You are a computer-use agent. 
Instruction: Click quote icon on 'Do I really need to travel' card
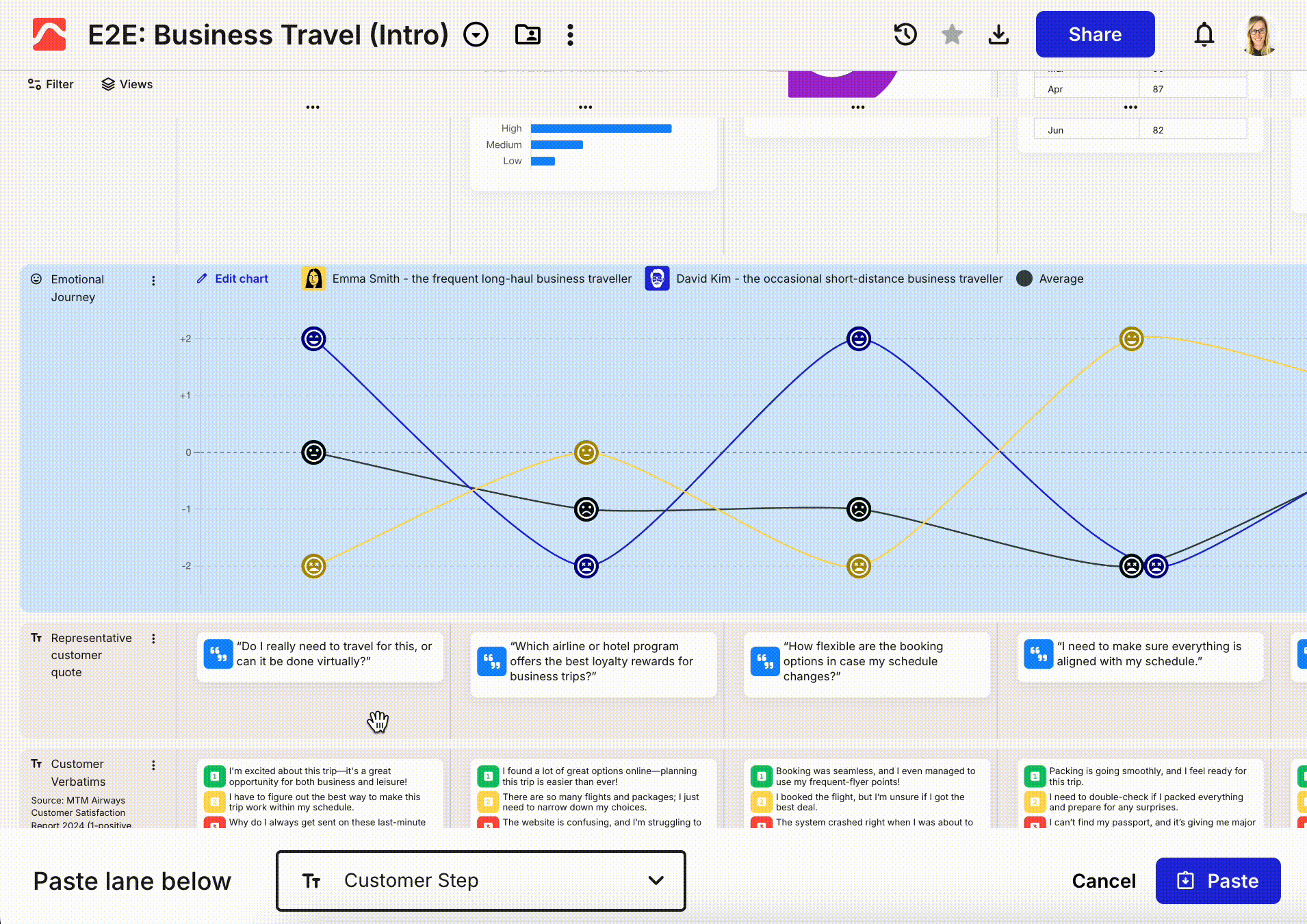click(x=218, y=654)
